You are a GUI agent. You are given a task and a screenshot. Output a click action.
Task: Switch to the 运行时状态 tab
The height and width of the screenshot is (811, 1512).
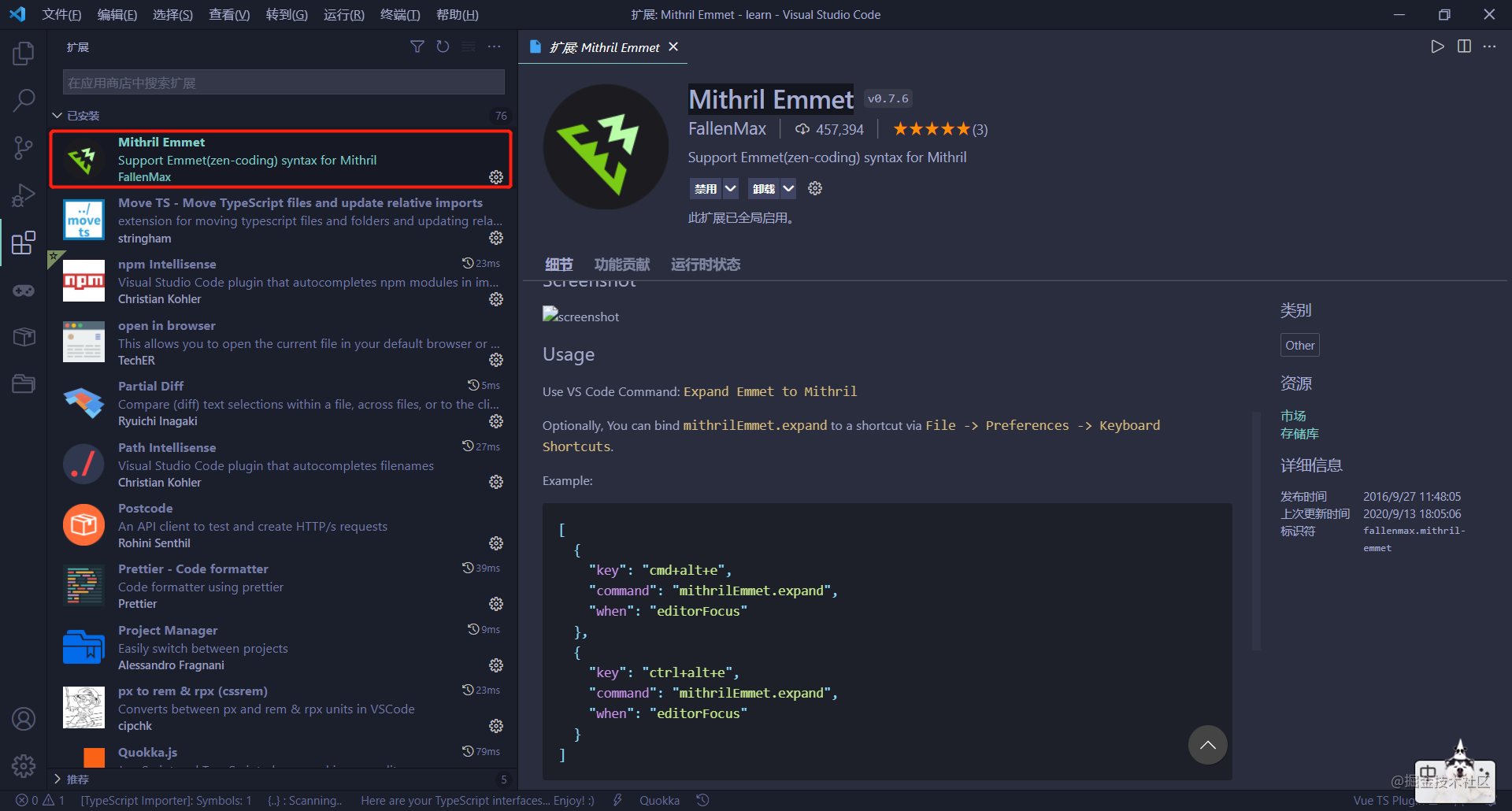tap(706, 265)
